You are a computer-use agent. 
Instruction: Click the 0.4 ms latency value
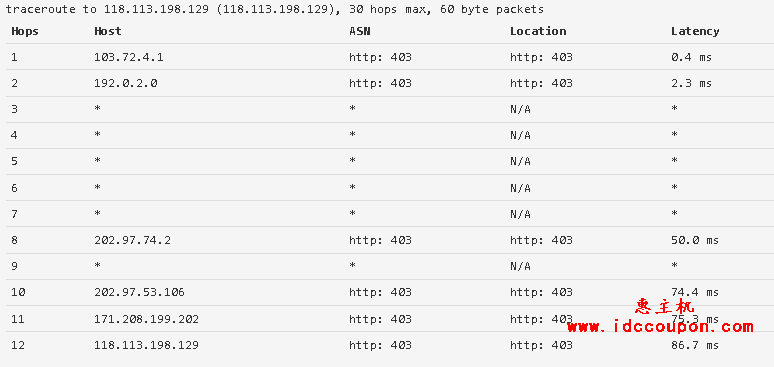tap(691, 57)
